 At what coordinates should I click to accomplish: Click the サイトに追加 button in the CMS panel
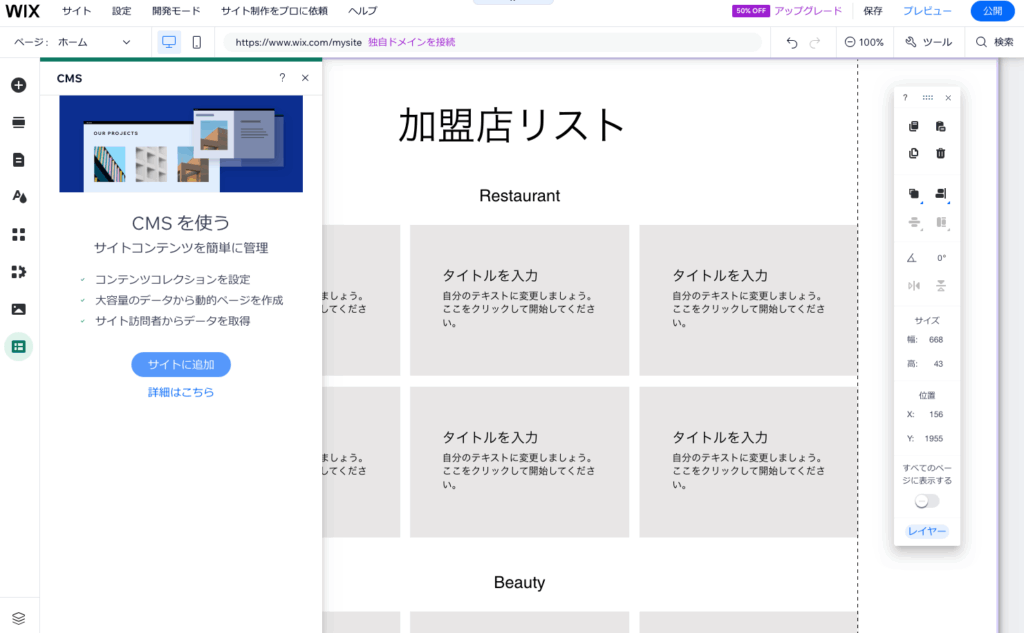180,364
